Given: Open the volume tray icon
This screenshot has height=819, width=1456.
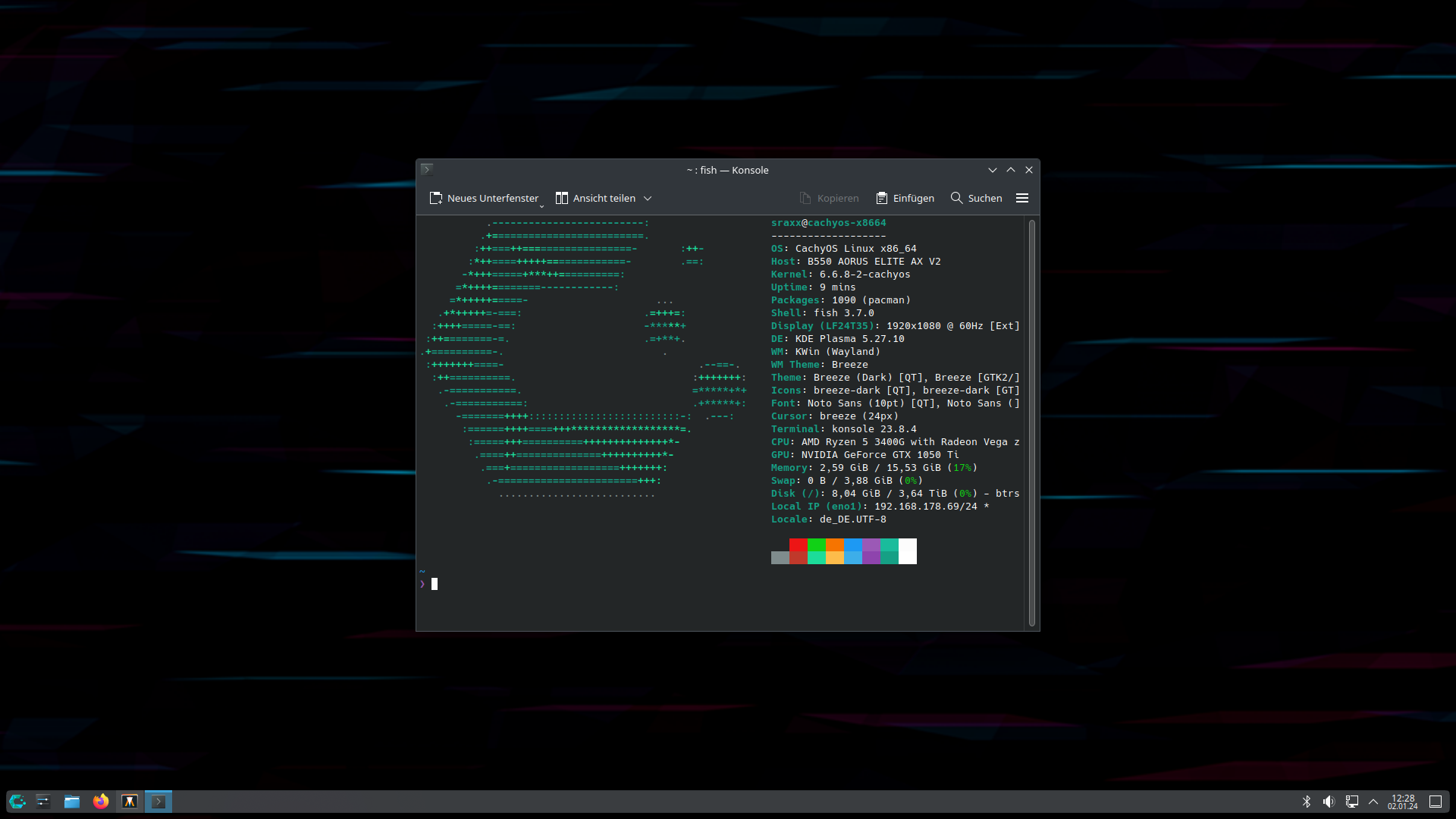Looking at the screenshot, I should [x=1329, y=802].
